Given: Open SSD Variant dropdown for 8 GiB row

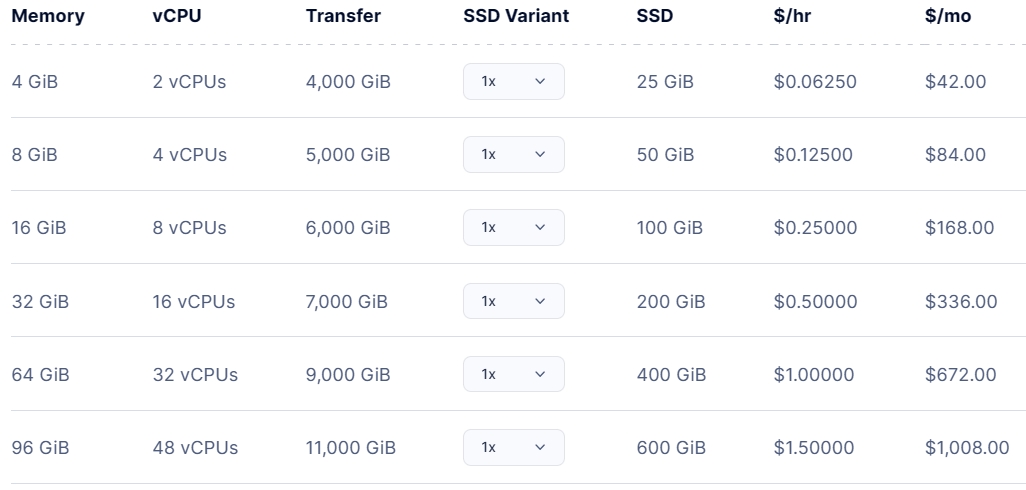Looking at the screenshot, I should [x=514, y=155].
